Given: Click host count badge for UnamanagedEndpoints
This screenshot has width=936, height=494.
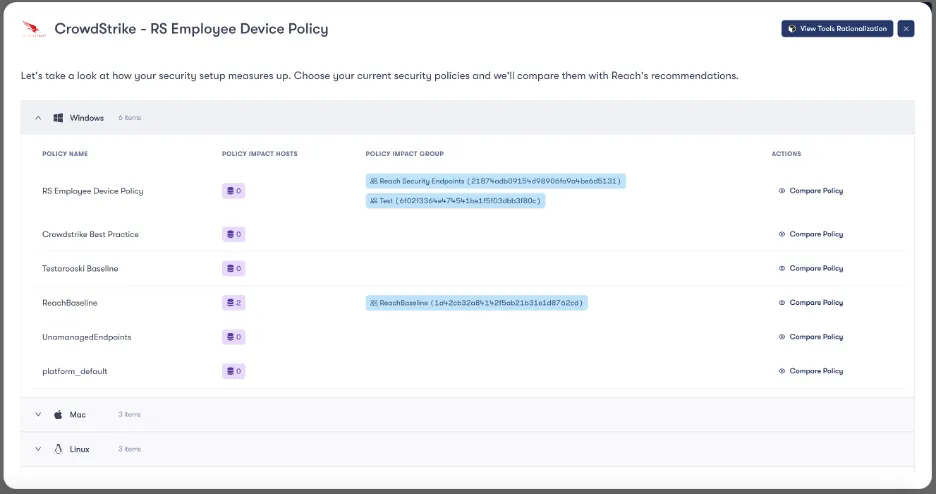Looking at the screenshot, I should 233,337.
